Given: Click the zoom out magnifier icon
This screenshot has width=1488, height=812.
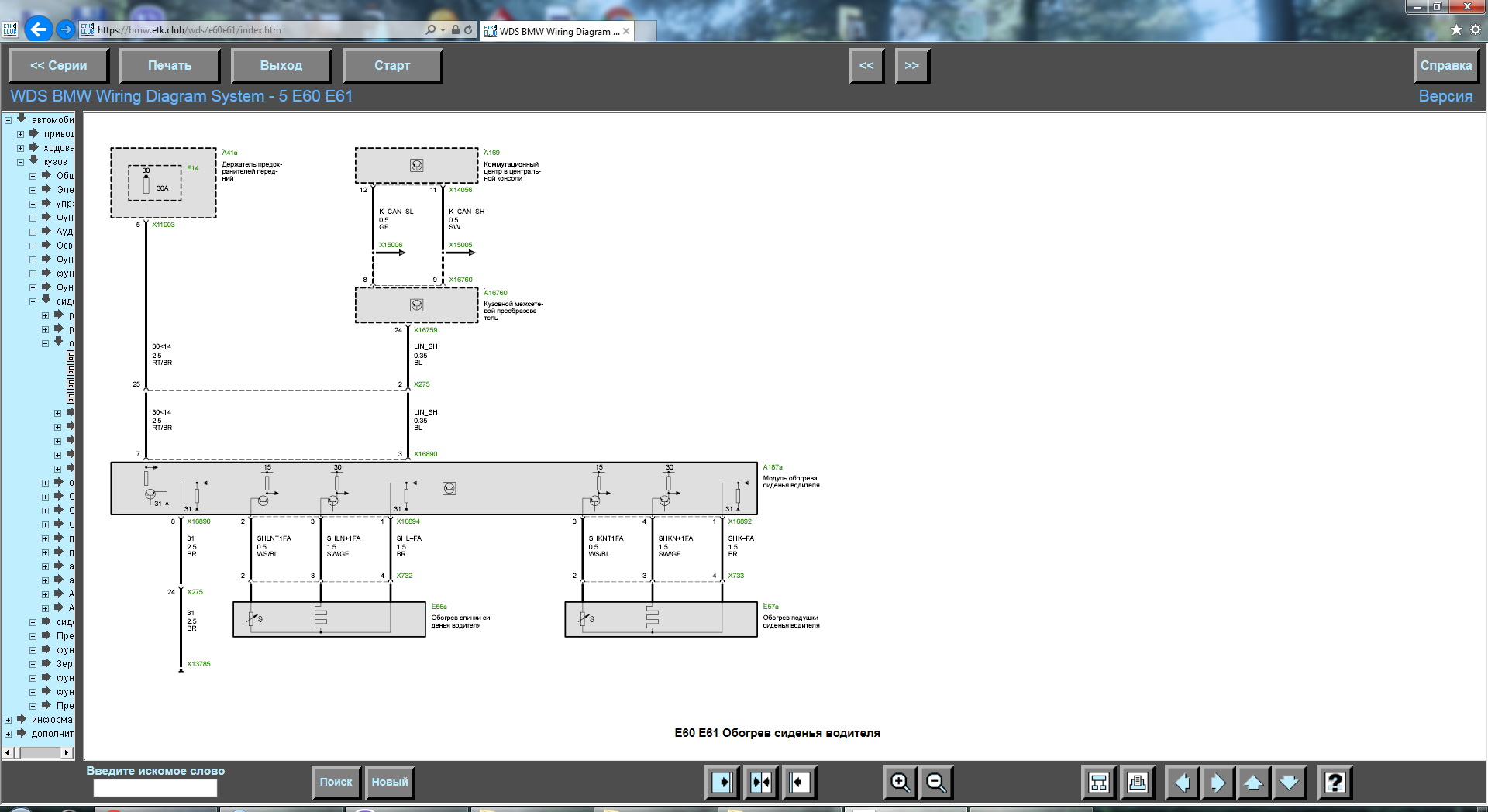Looking at the screenshot, I should (936, 783).
